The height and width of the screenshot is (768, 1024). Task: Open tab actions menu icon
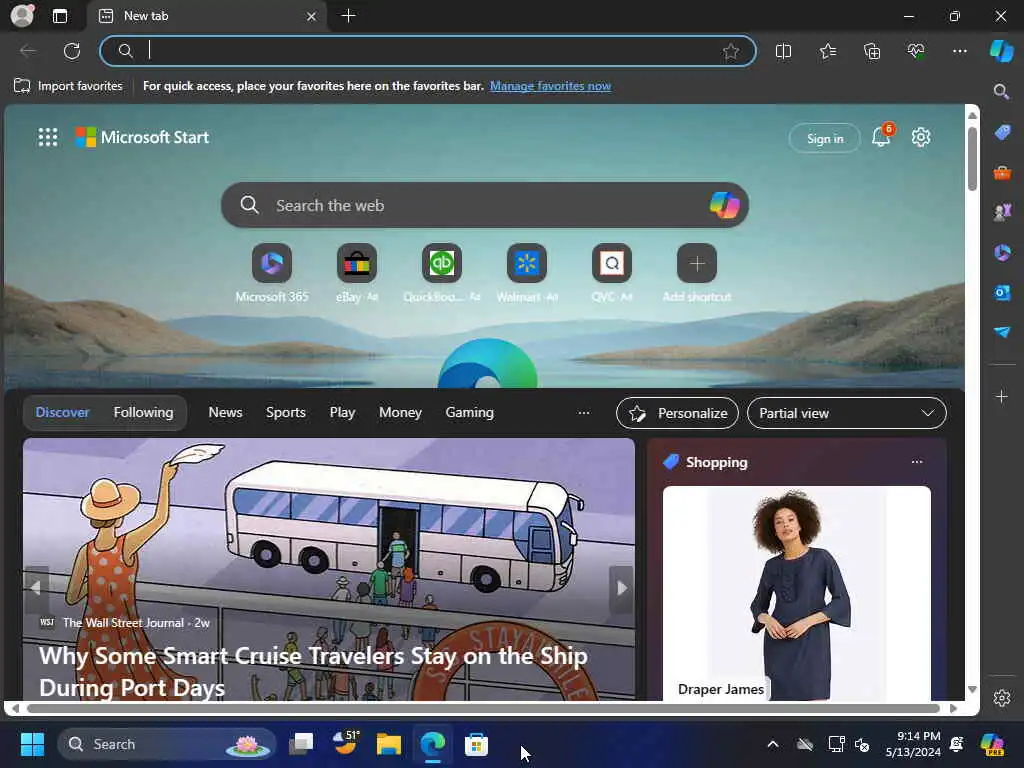59,16
